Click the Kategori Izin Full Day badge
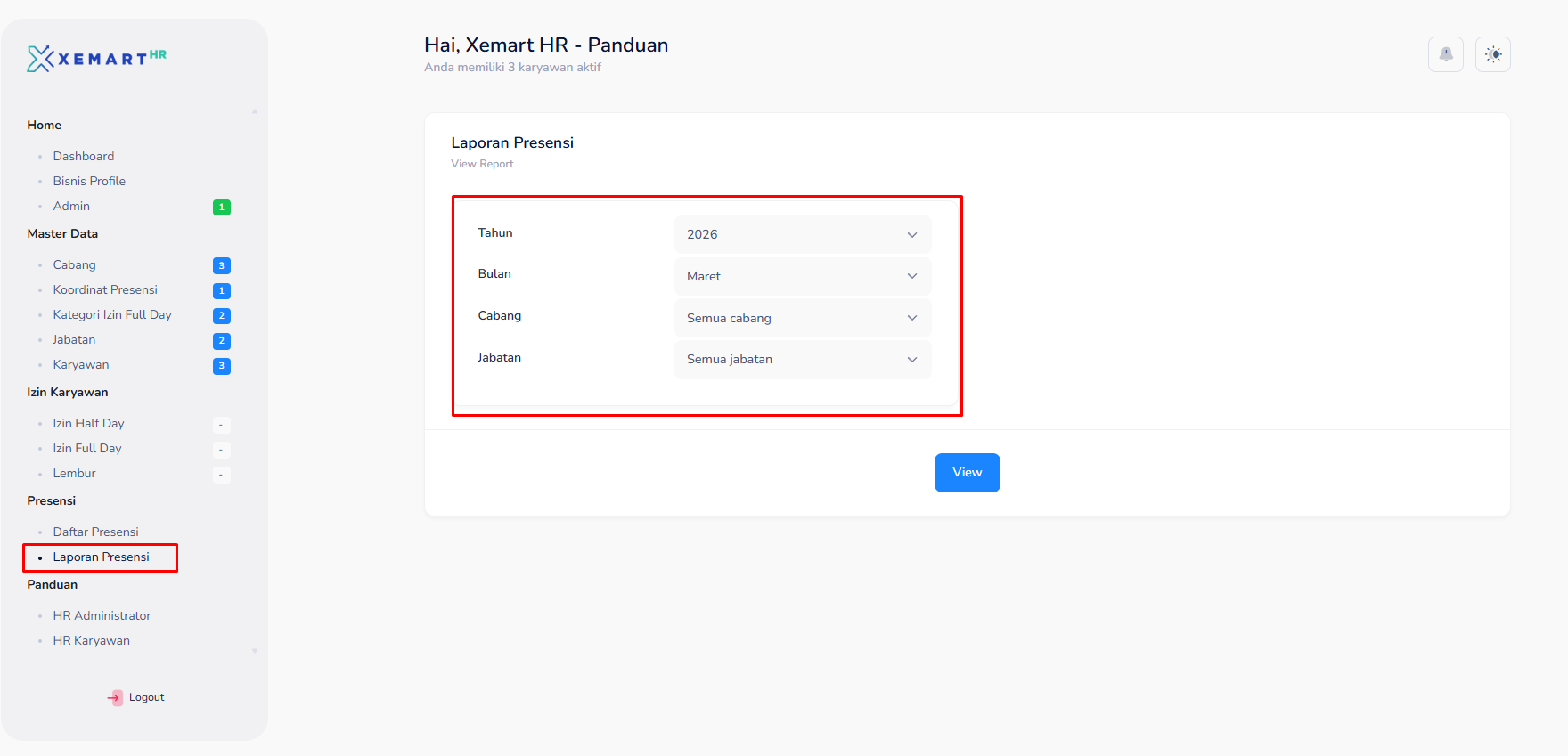1568x756 pixels. coord(222,316)
